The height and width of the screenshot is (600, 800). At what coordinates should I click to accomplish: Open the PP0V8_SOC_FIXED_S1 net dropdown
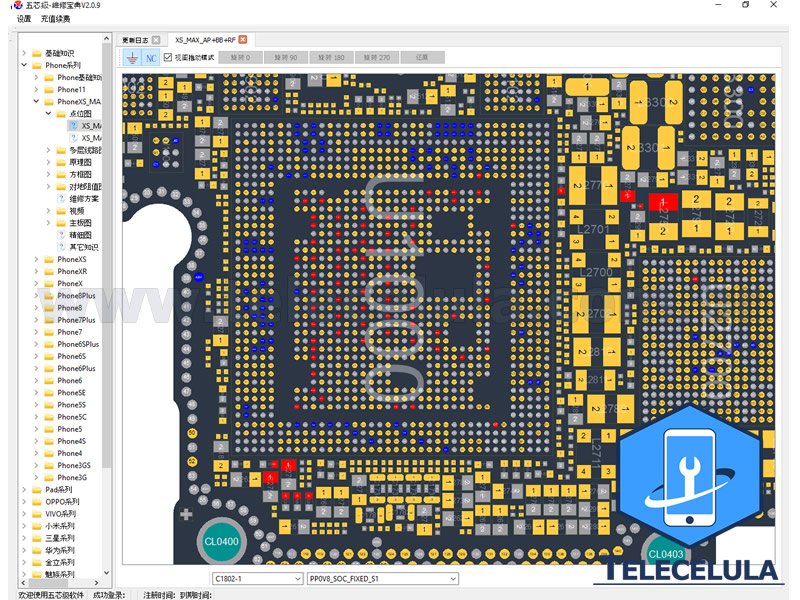tap(453, 579)
